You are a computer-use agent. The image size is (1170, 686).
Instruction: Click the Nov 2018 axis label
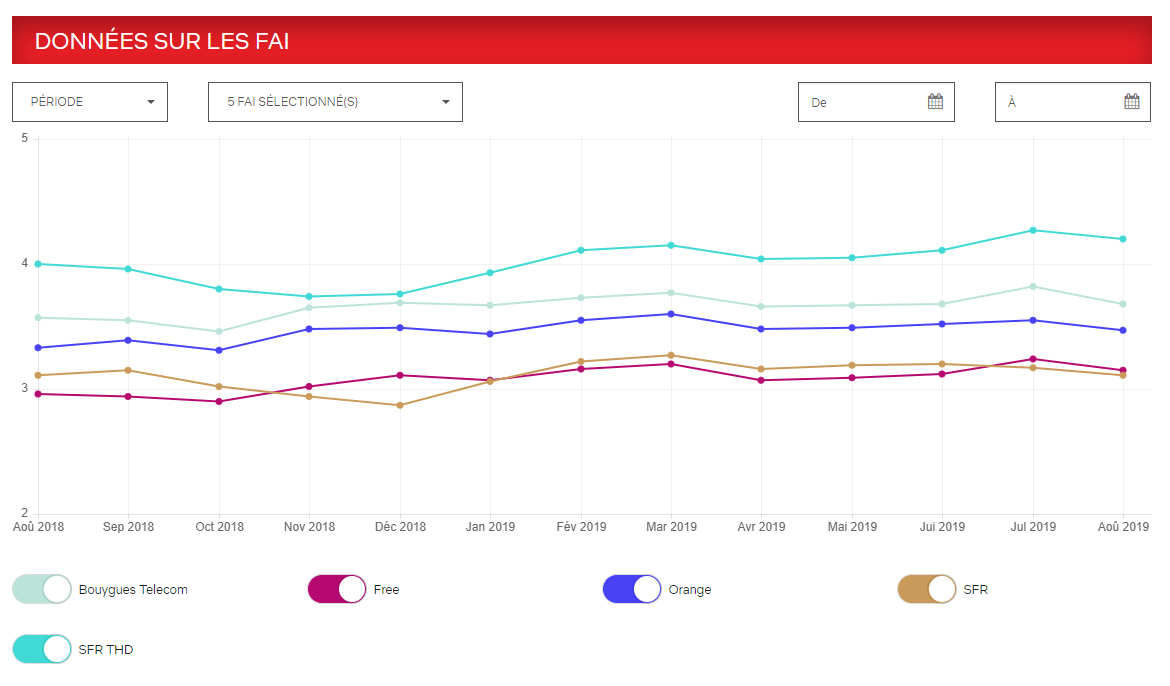click(x=309, y=527)
